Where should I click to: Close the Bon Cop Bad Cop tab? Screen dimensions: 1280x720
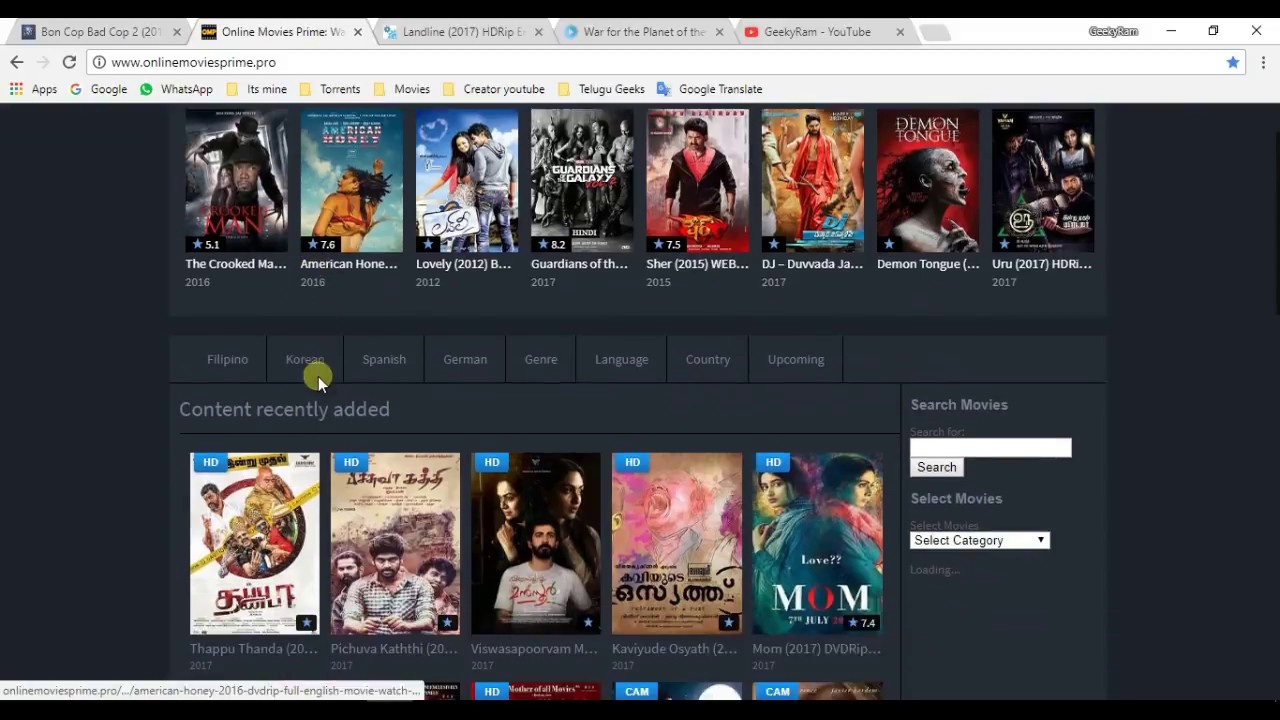(x=177, y=32)
